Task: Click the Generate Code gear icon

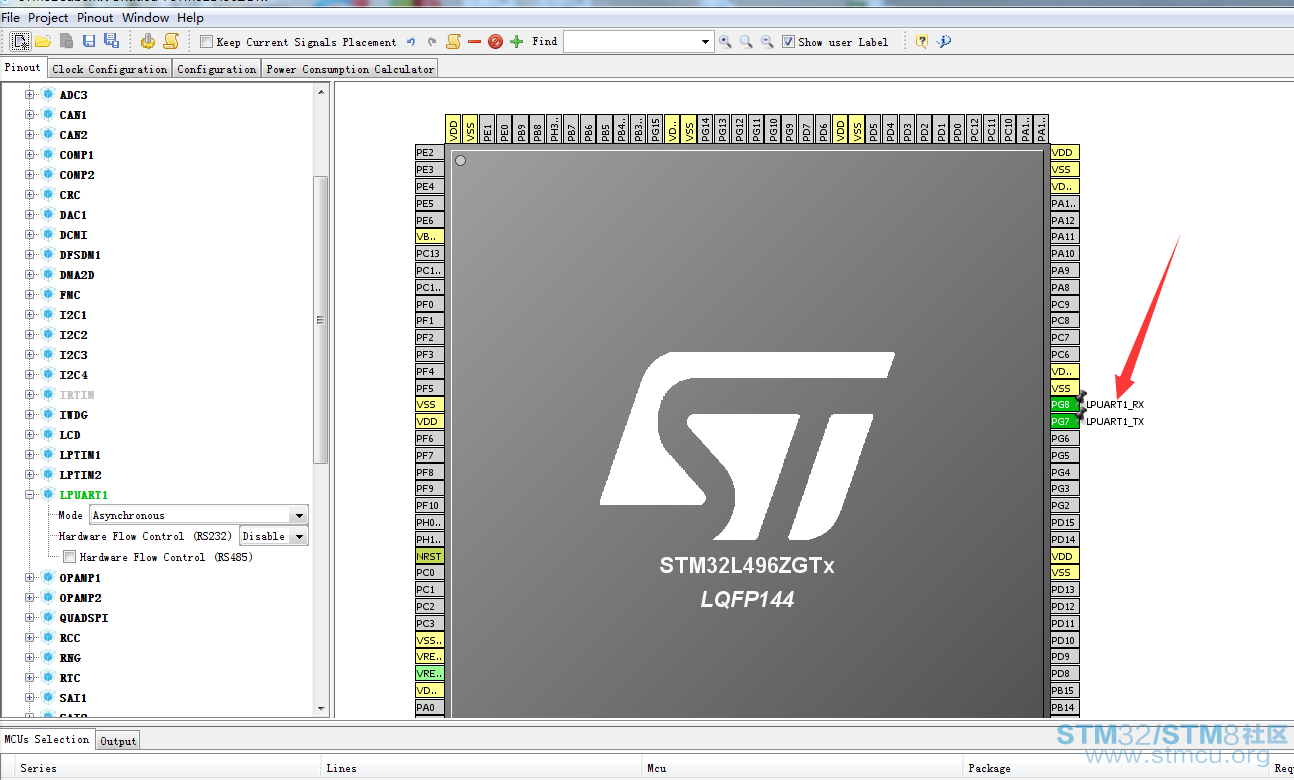Action: [x=148, y=41]
